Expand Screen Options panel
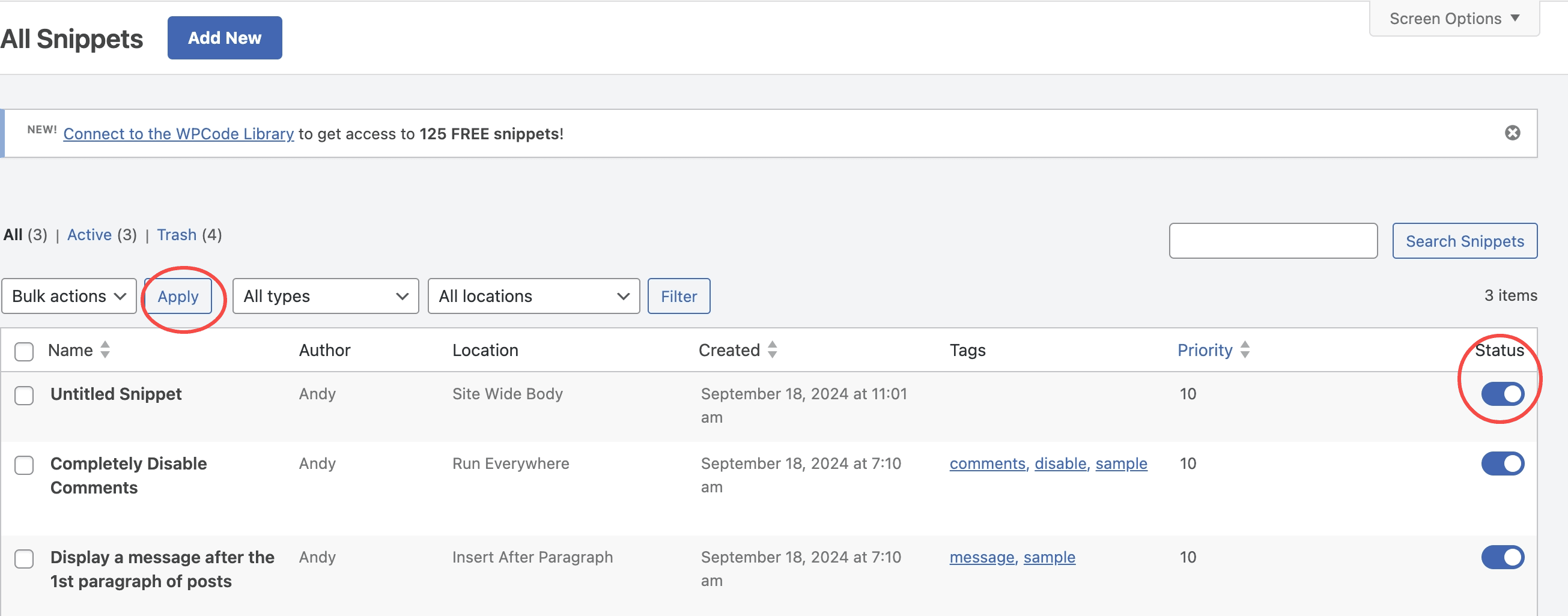1568x616 pixels. coord(1454,19)
